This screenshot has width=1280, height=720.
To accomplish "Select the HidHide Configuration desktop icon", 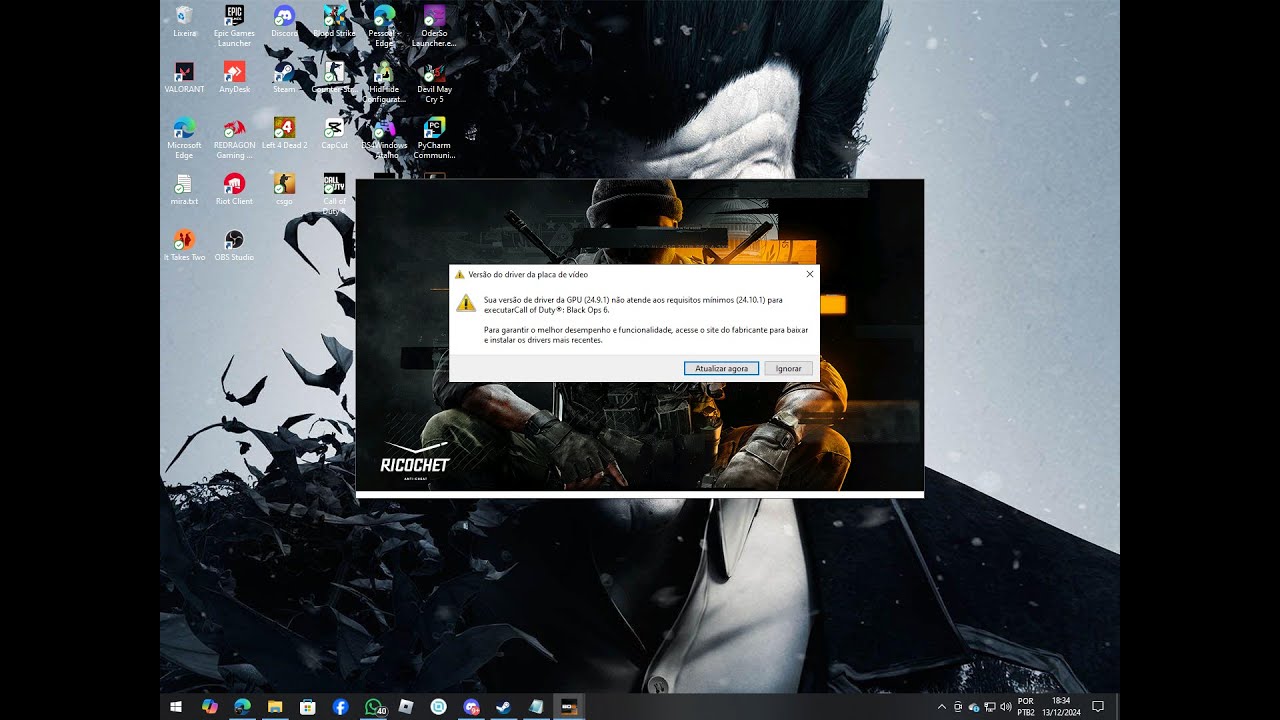I will point(384,82).
